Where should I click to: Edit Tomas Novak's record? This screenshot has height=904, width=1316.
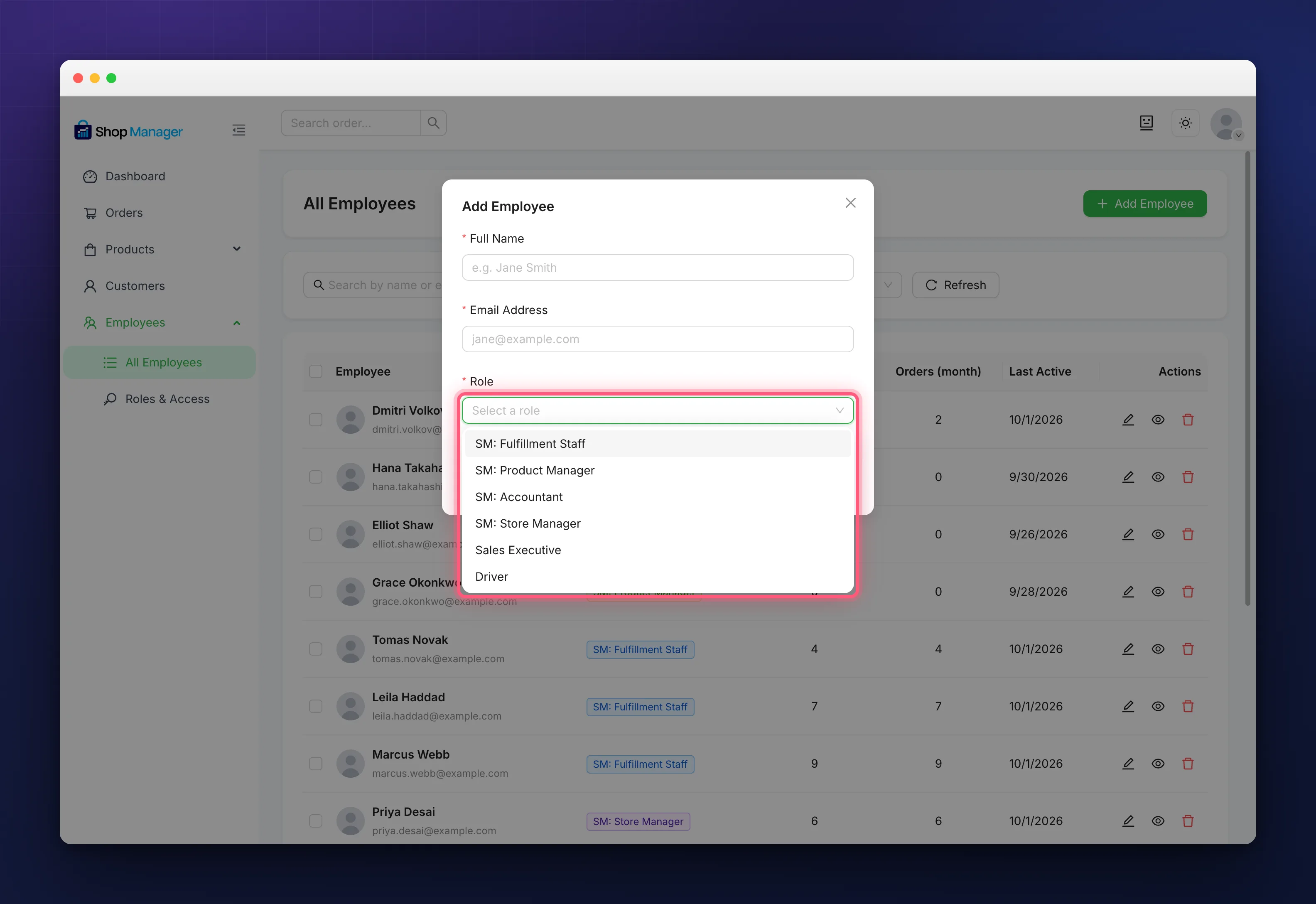(x=1128, y=649)
